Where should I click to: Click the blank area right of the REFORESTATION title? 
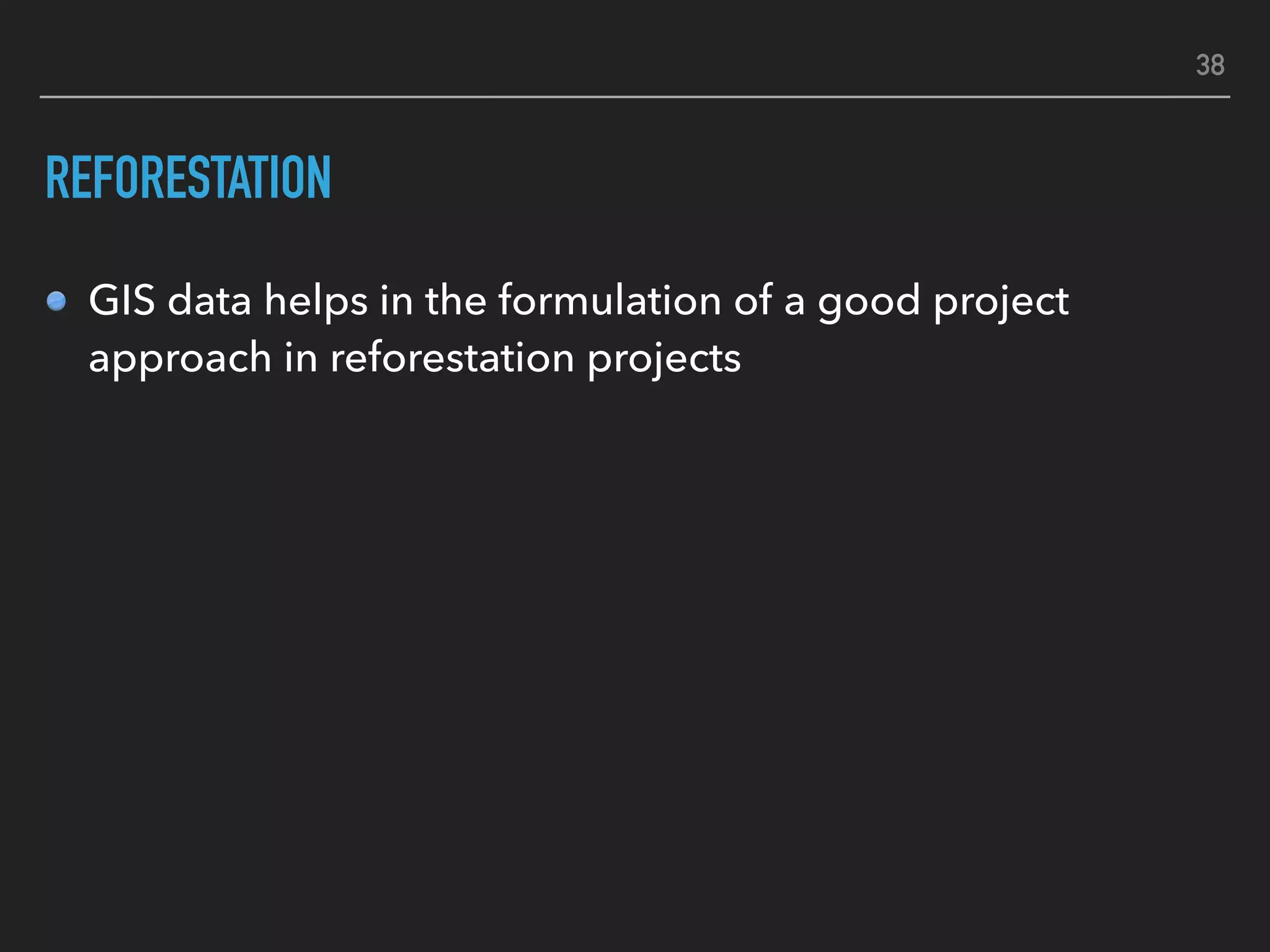tap(775, 178)
